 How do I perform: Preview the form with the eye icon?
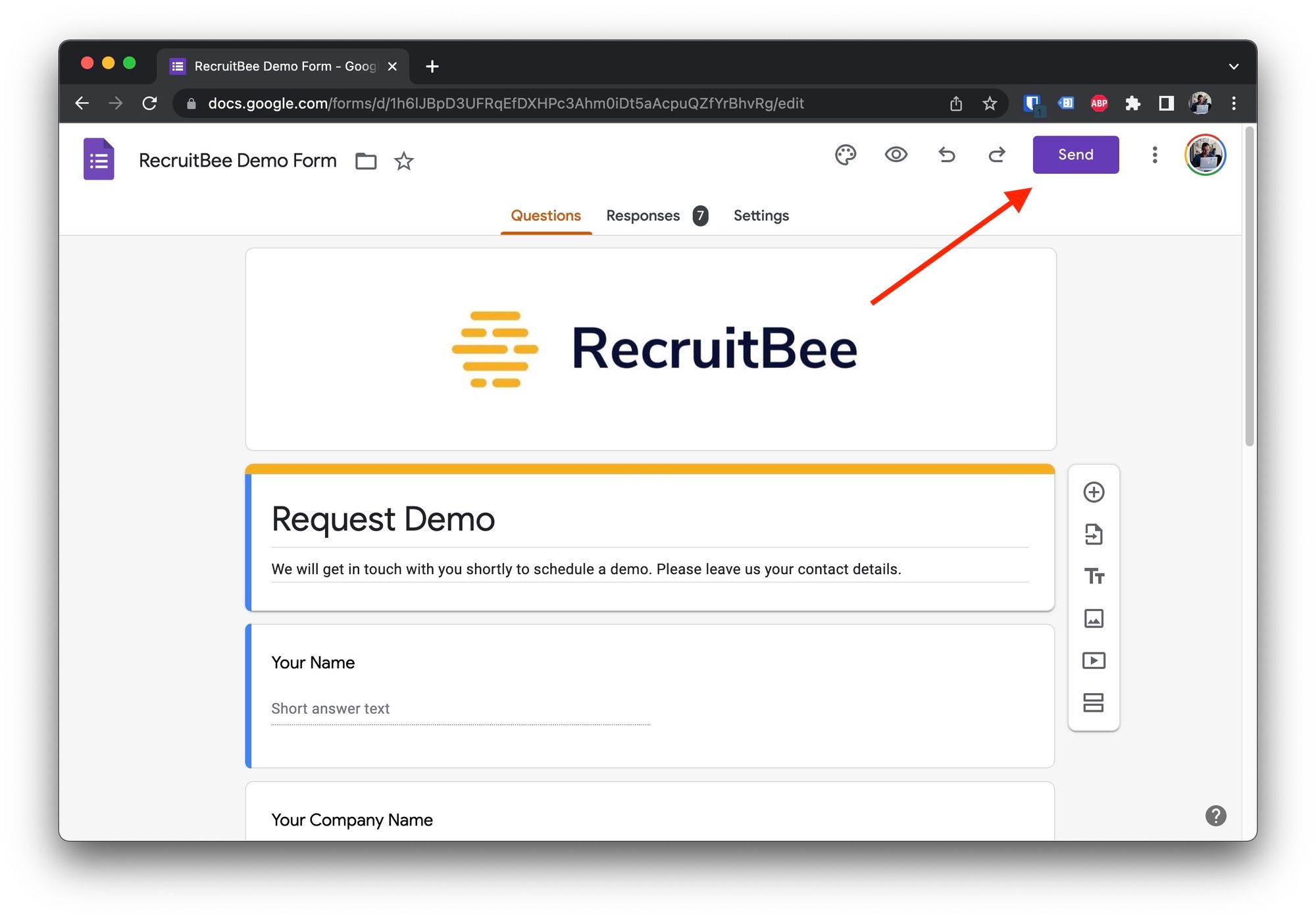[x=896, y=155]
